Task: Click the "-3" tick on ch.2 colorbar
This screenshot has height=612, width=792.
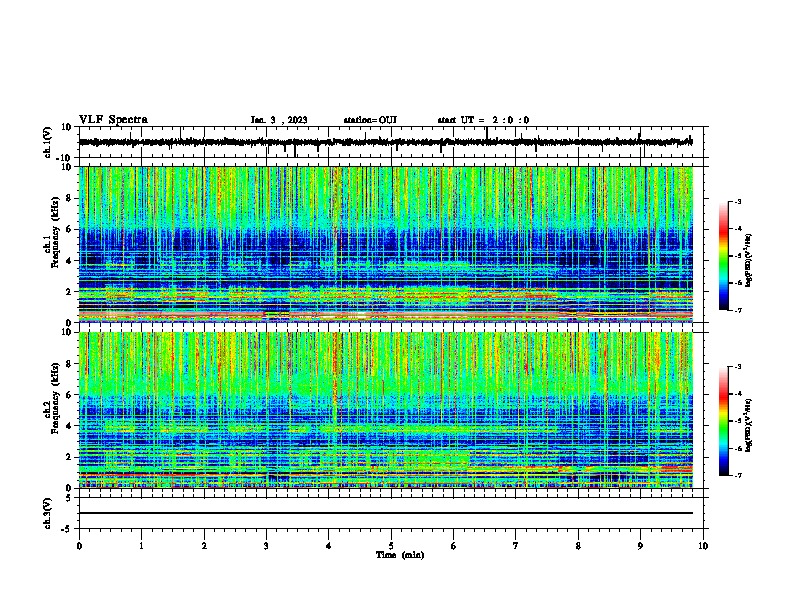Action: pyautogui.click(x=737, y=367)
